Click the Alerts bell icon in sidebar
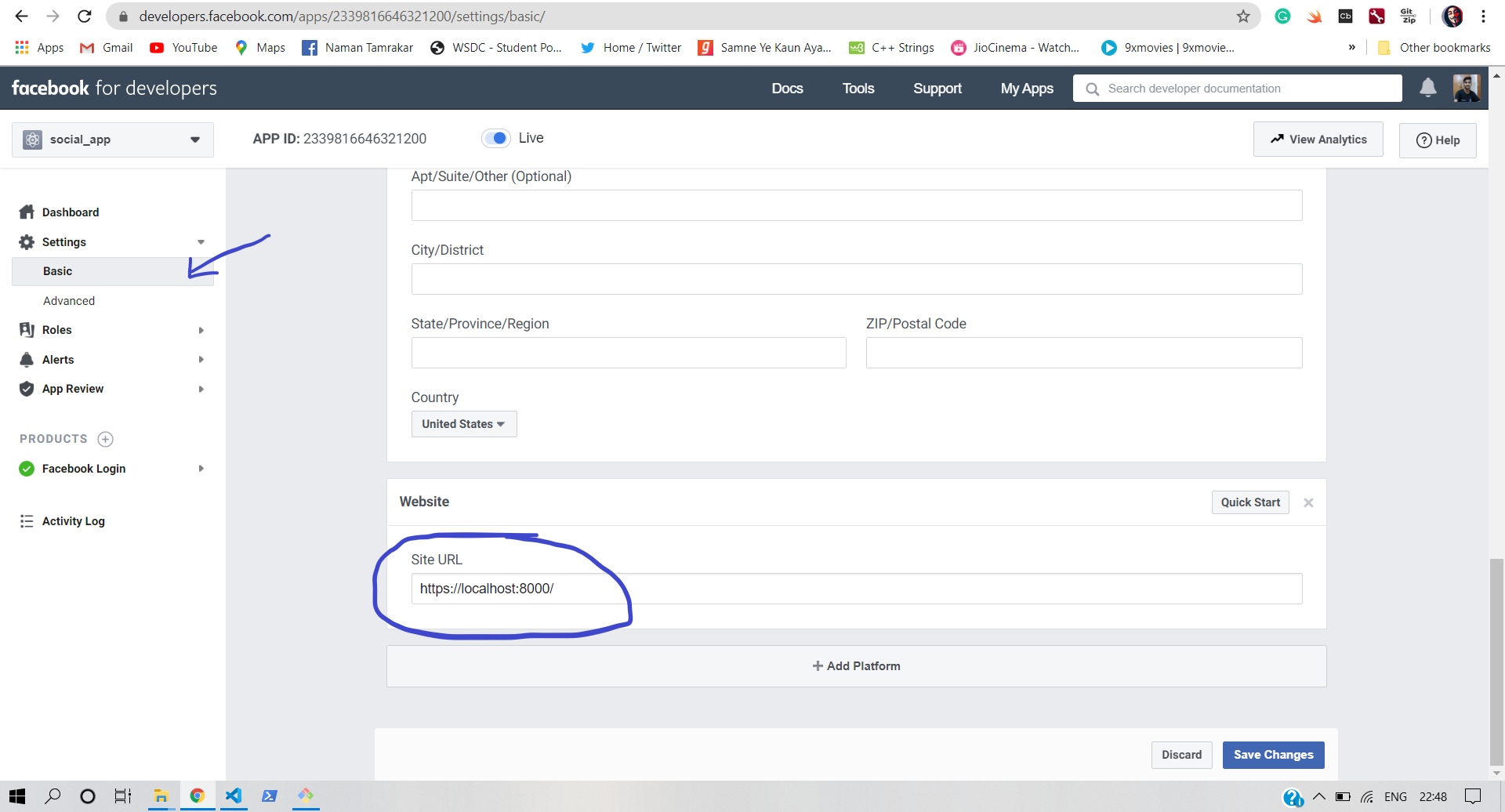The height and width of the screenshot is (812, 1505). pos(27,359)
